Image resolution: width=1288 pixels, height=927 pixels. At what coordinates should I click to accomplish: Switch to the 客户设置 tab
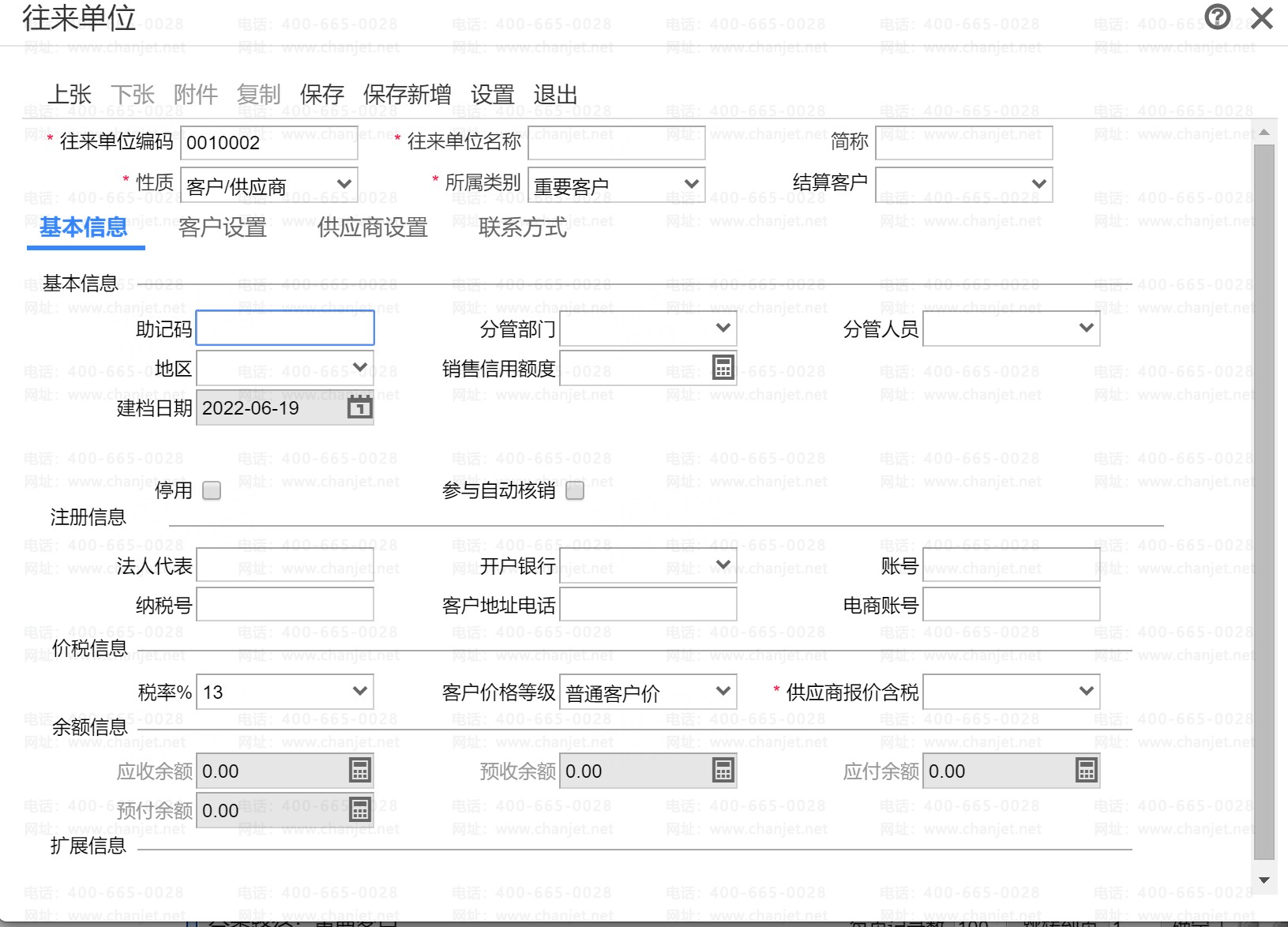click(x=223, y=228)
